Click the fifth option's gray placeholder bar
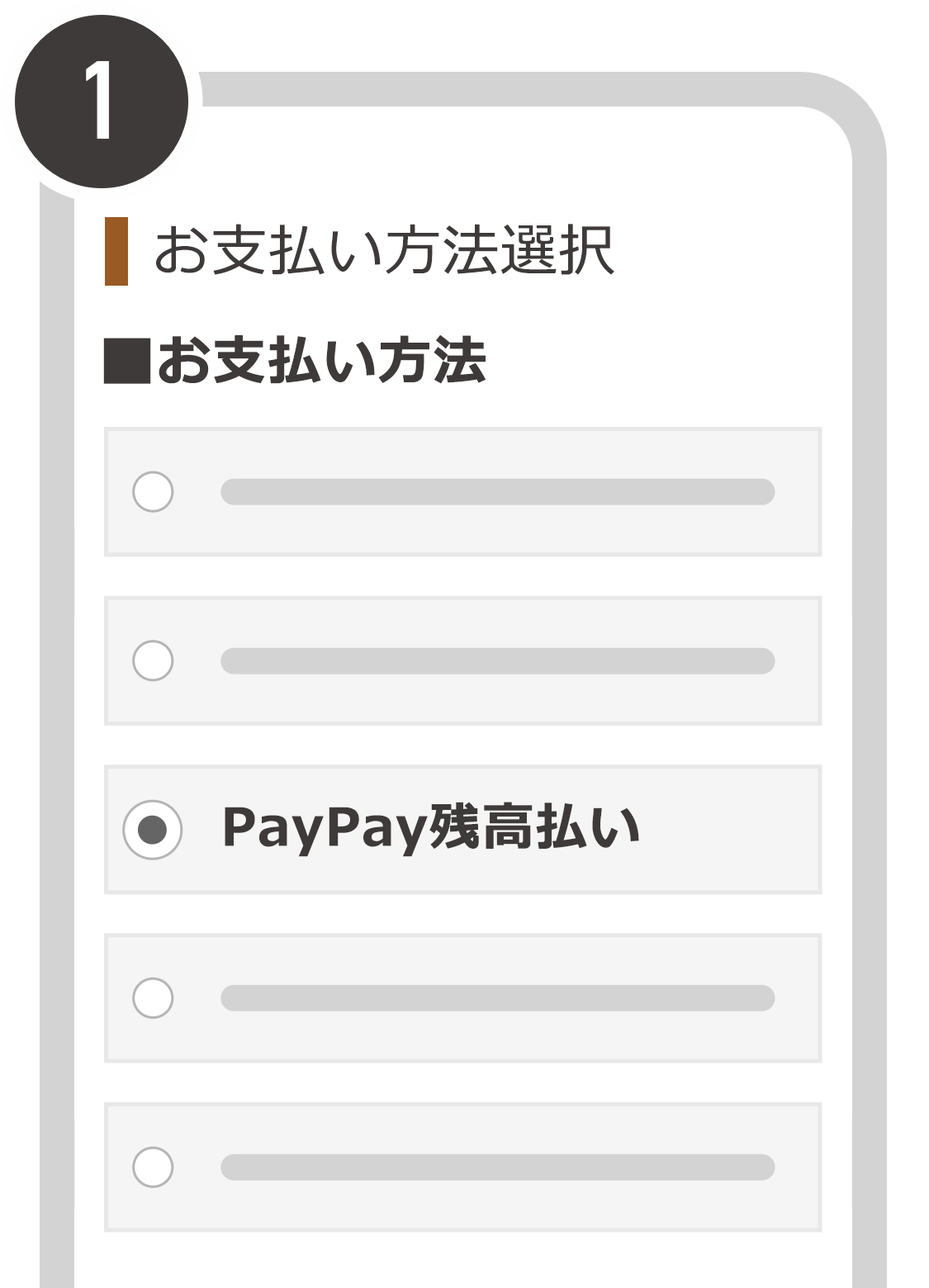Viewport: 929px width, 1288px height. click(x=498, y=1167)
